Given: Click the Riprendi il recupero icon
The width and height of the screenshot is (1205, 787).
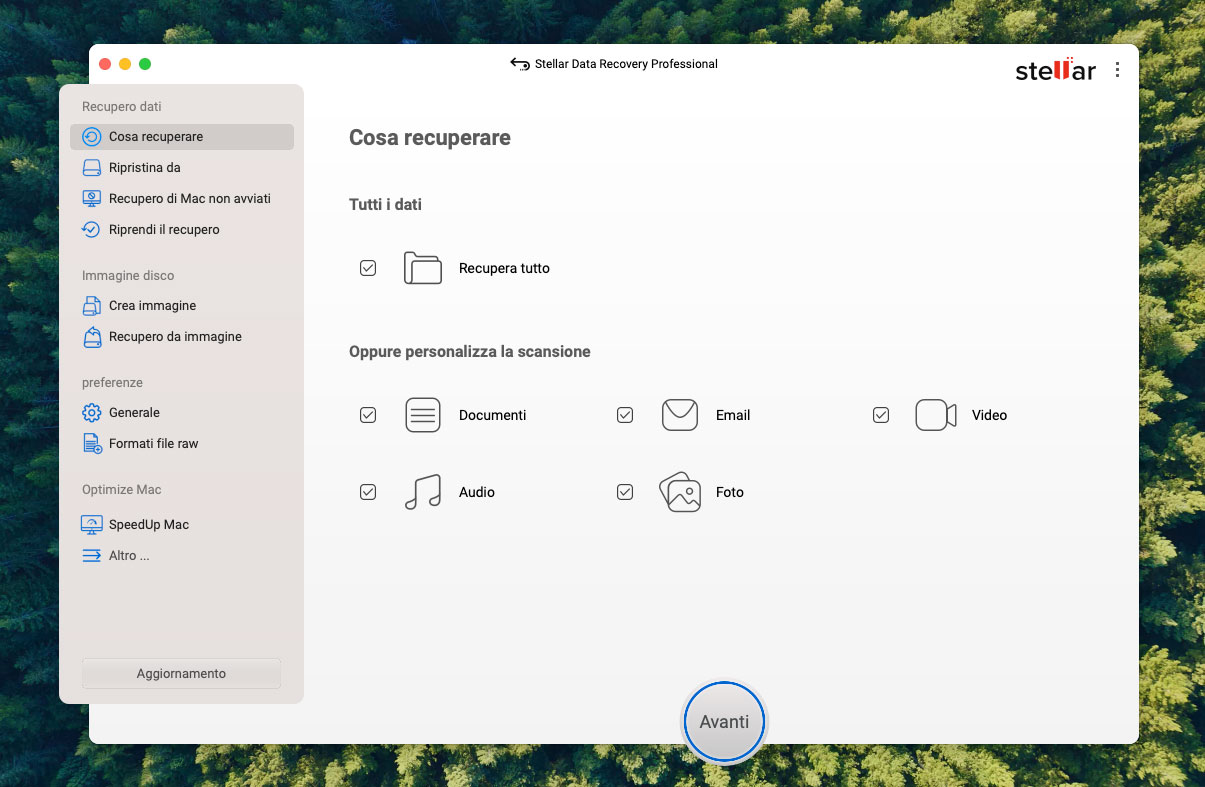Looking at the screenshot, I should [x=92, y=230].
